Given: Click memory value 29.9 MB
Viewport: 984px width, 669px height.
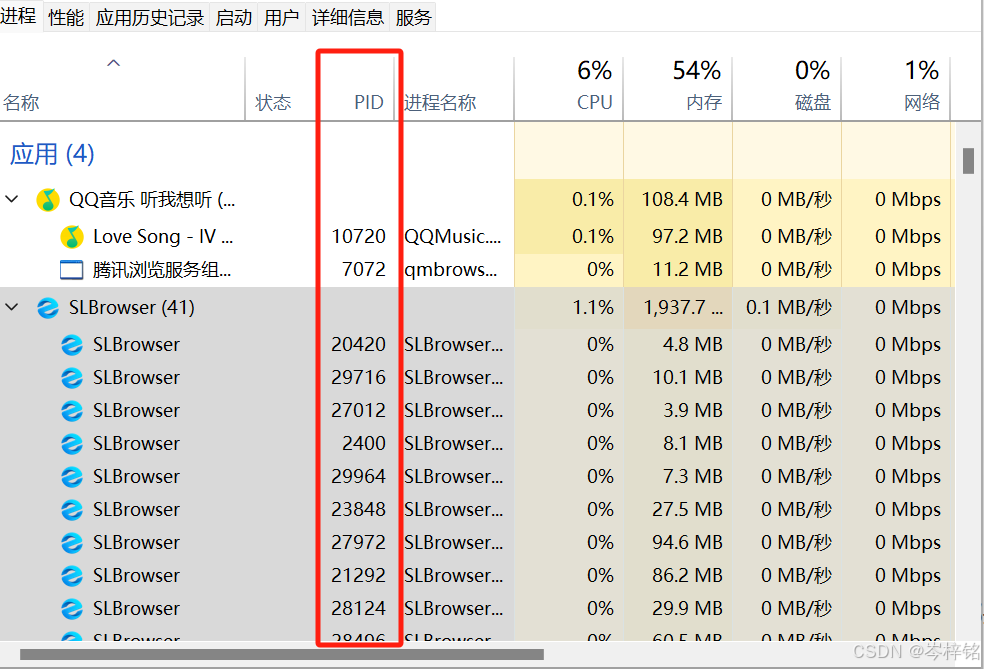Looking at the screenshot, I should click(x=687, y=609).
